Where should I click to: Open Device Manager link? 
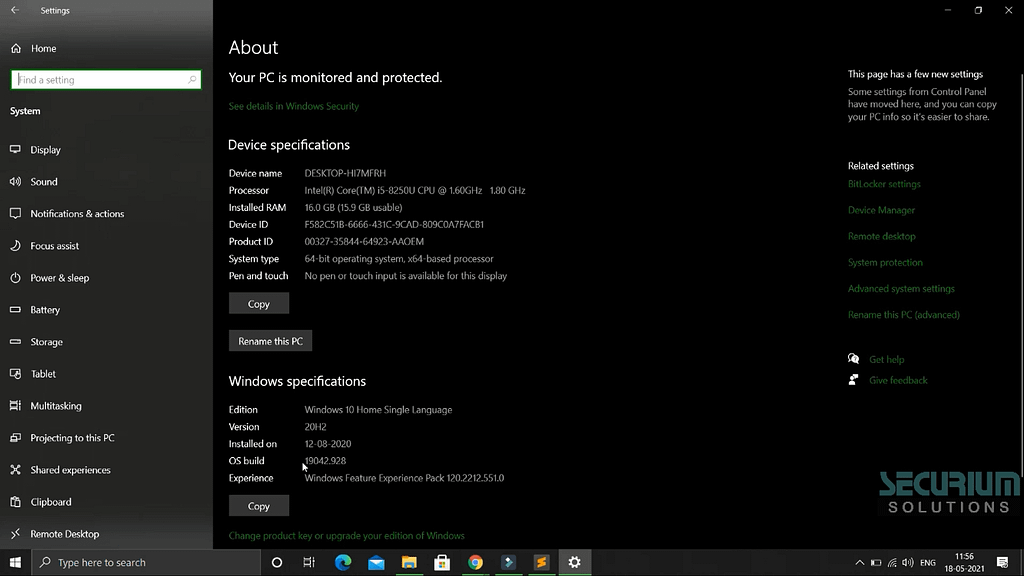coord(881,210)
